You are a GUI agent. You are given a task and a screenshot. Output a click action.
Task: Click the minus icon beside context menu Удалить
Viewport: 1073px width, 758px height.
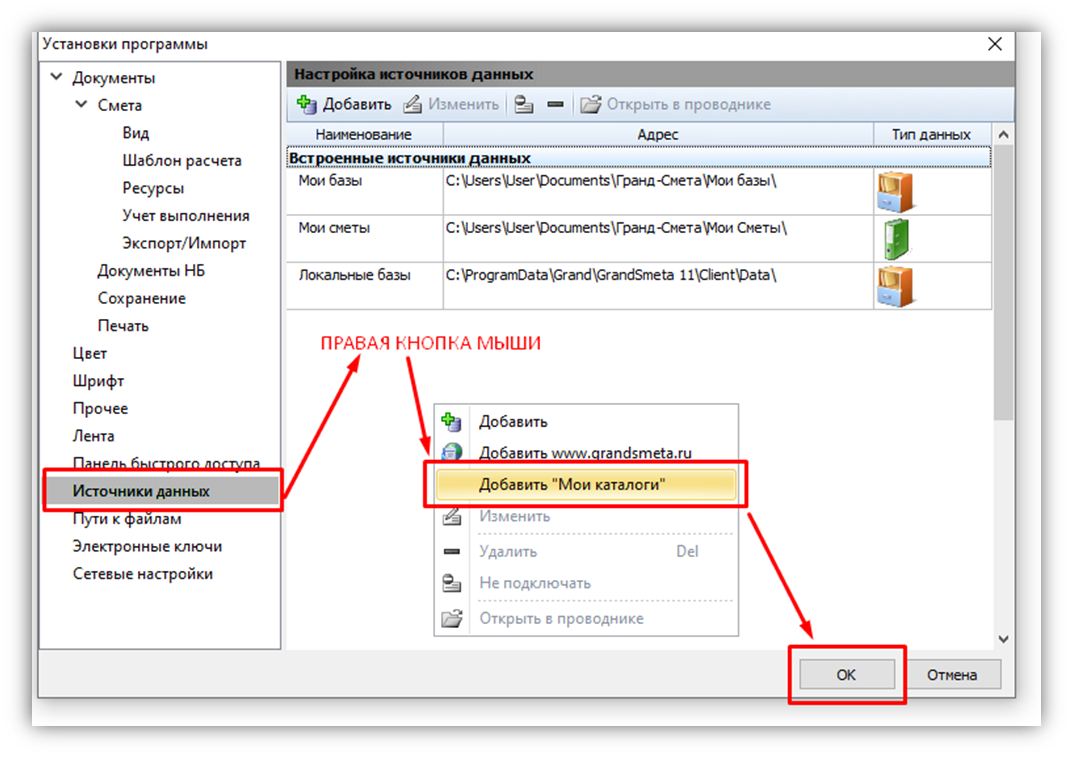452,551
